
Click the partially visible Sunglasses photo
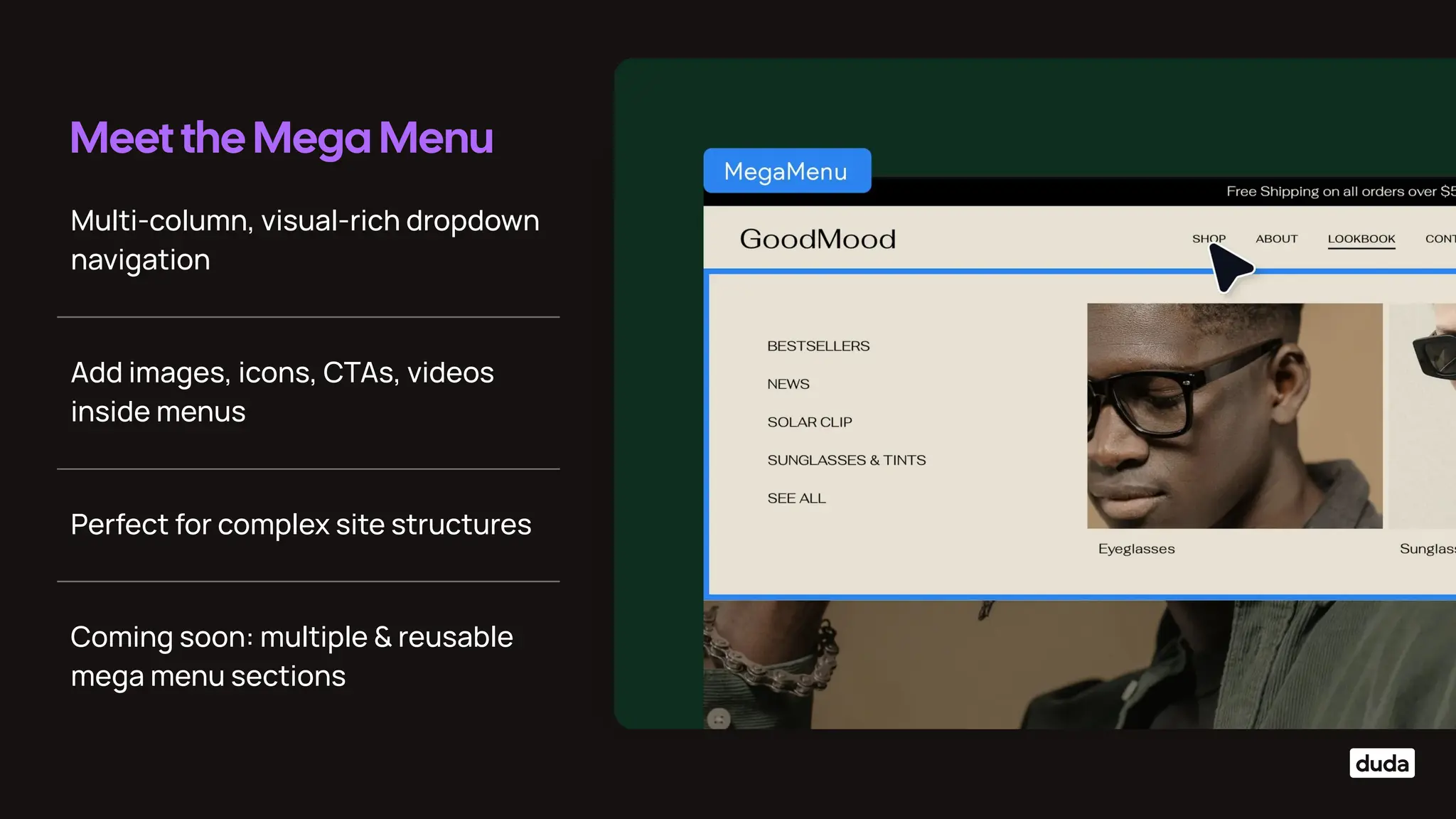[x=1423, y=416]
